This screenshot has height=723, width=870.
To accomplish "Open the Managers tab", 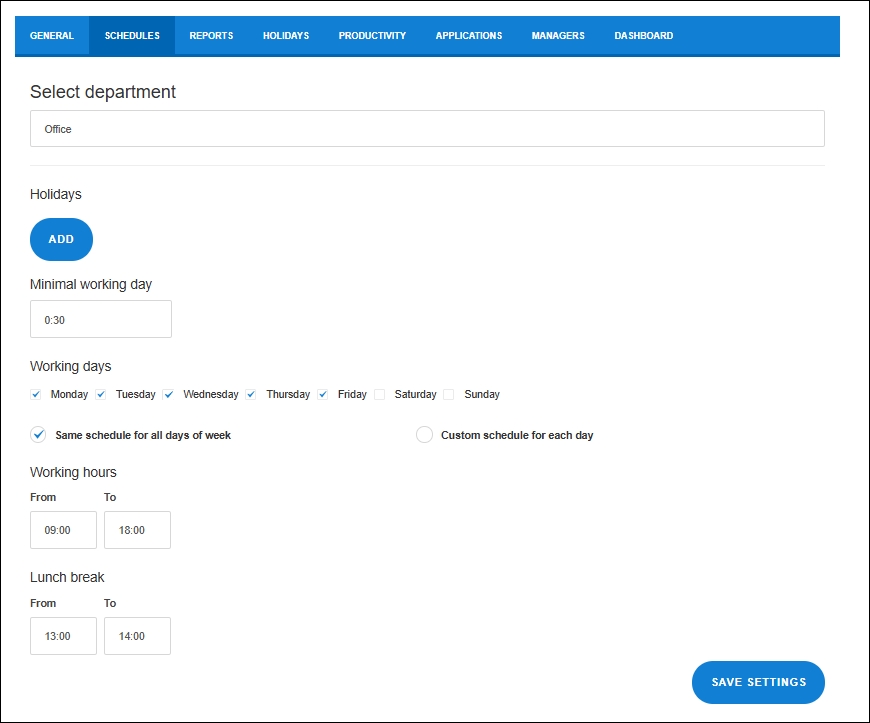I will click(558, 36).
